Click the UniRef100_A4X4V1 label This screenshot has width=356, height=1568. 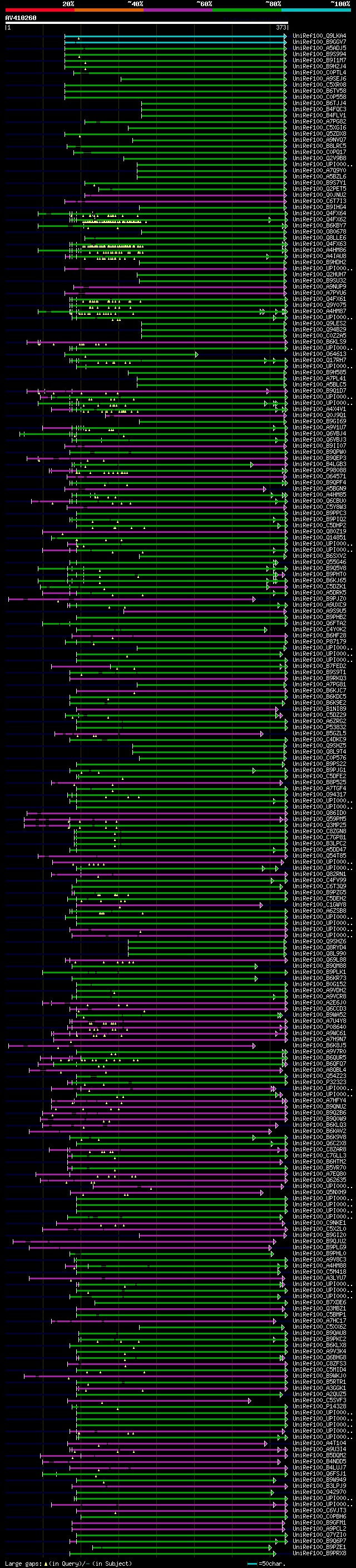click(x=319, y=409)
